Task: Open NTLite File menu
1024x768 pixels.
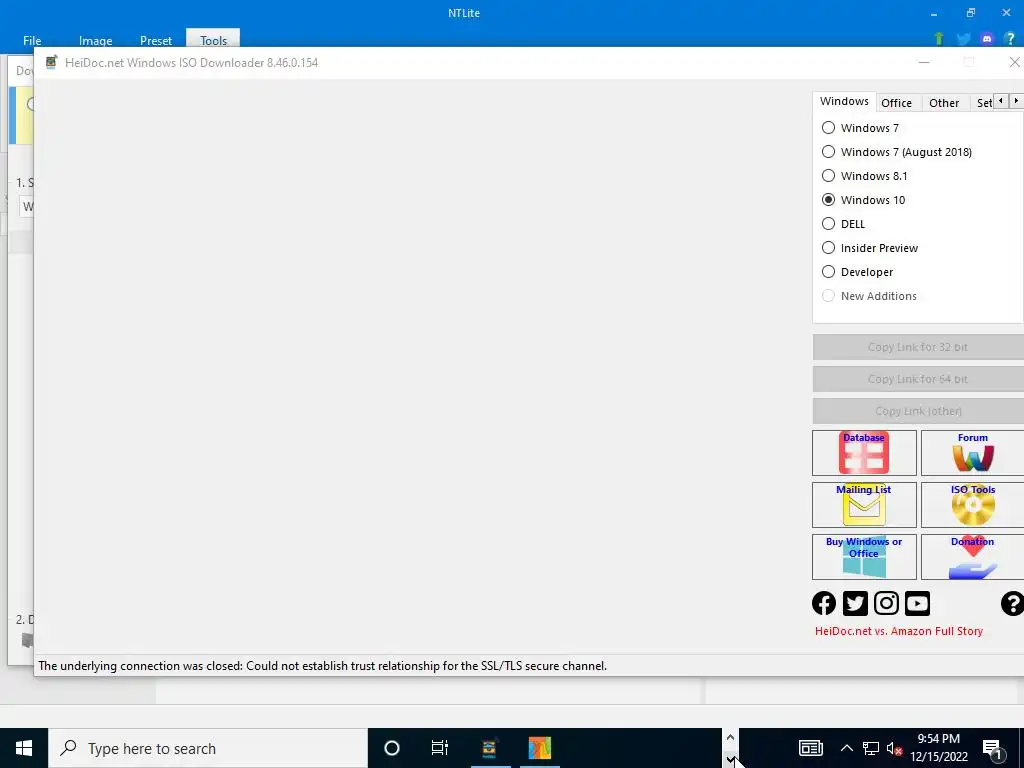Action: click(32, 40)
